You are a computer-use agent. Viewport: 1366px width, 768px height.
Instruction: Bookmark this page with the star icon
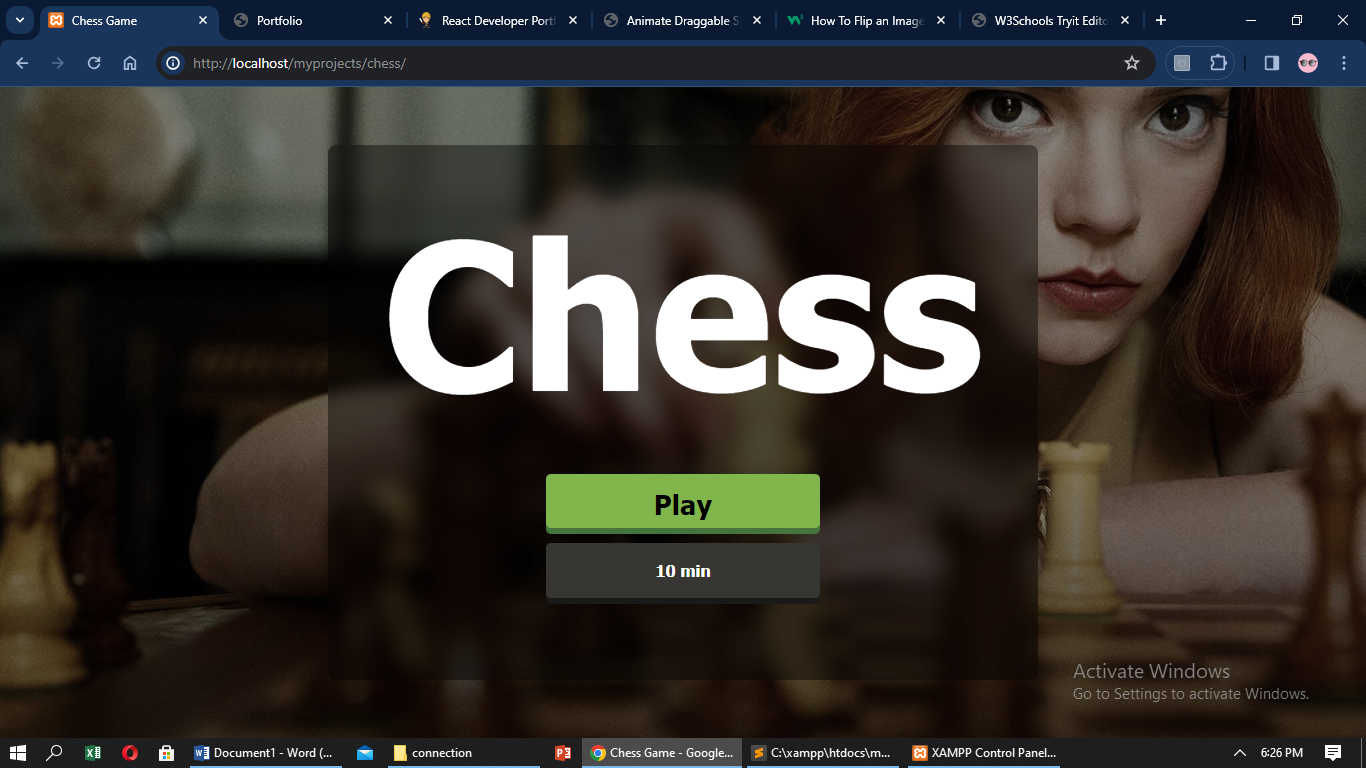[1132, 63]
